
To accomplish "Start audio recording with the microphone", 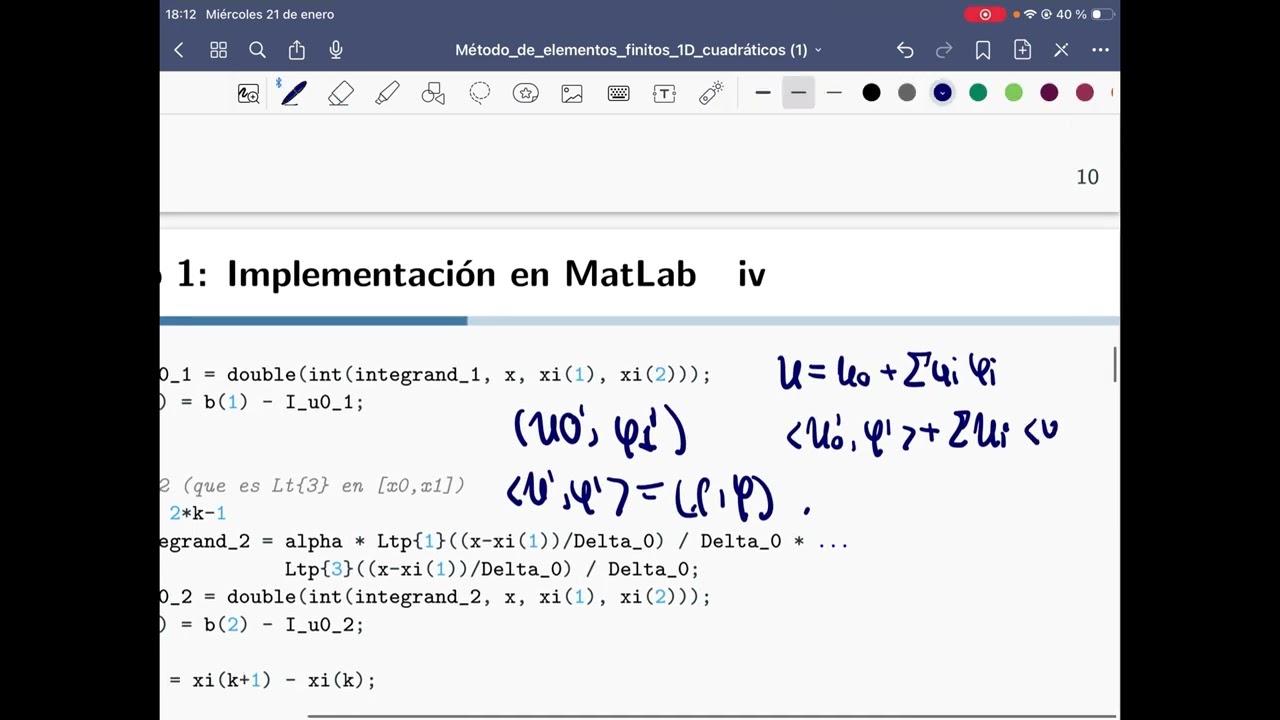I will (336, 50).
